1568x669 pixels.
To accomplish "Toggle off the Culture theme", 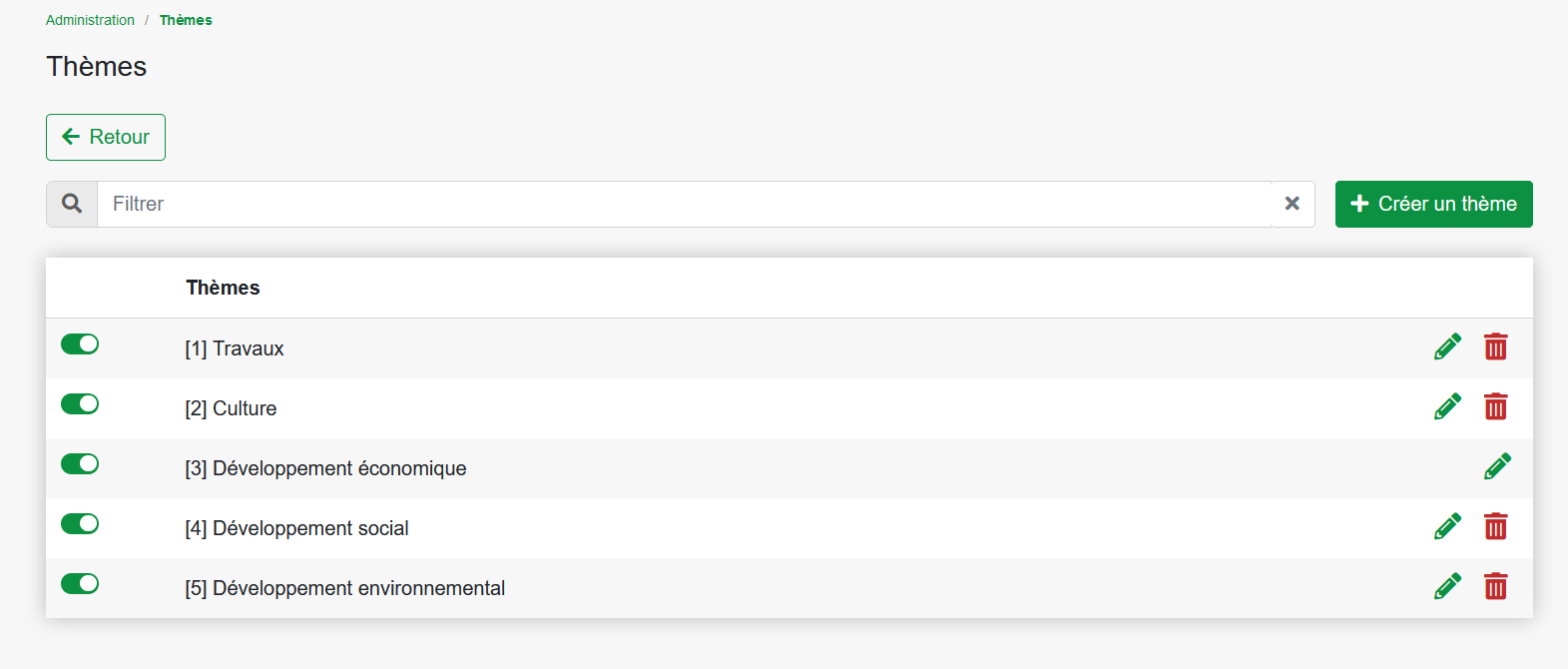I will click(x=80, y=404).
